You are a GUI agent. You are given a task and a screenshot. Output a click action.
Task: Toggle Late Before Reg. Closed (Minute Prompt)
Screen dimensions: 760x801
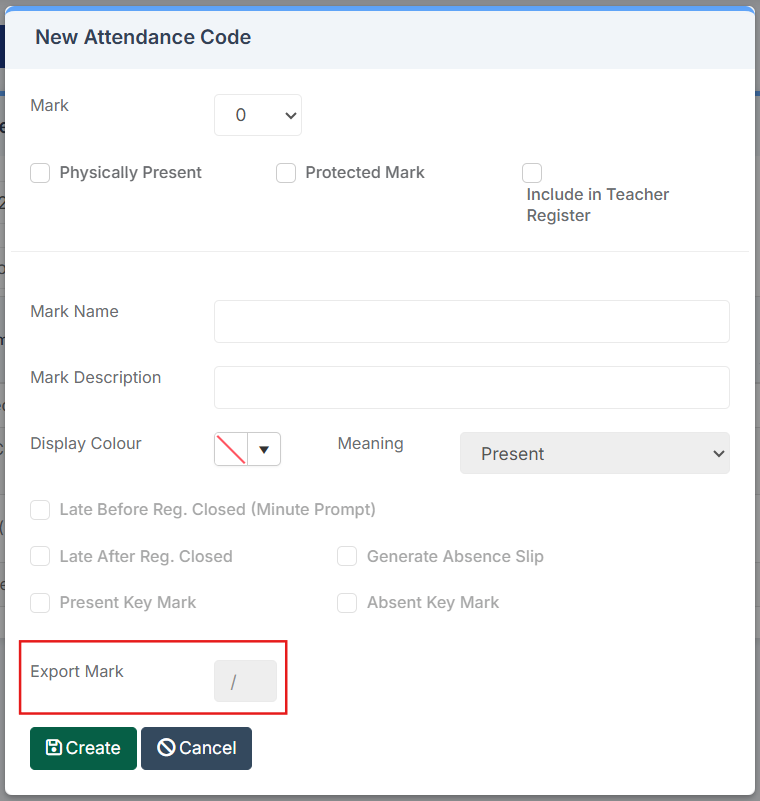40,510
